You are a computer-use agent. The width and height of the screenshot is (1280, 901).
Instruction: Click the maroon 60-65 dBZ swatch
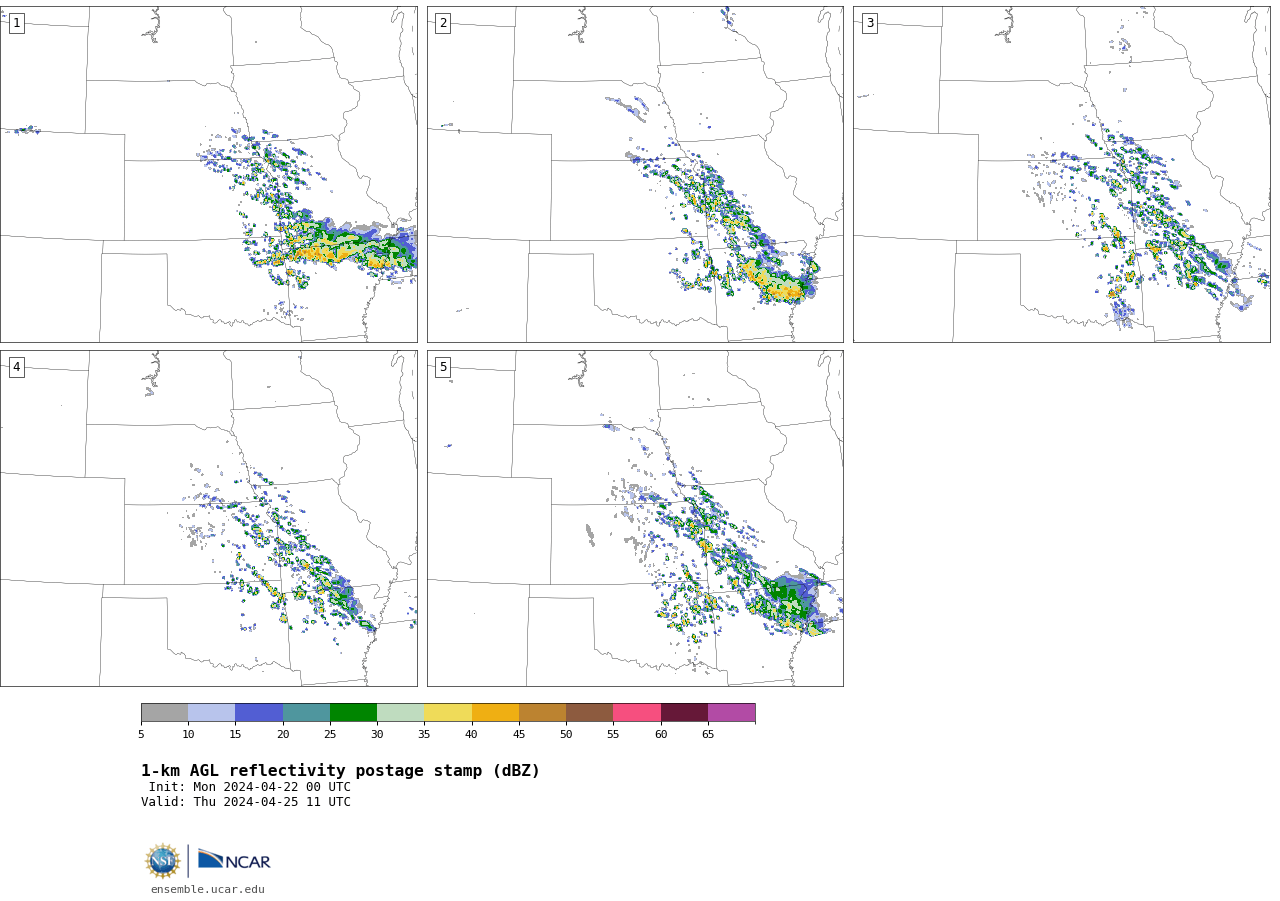pyautogui.click(x=684, y=713)
